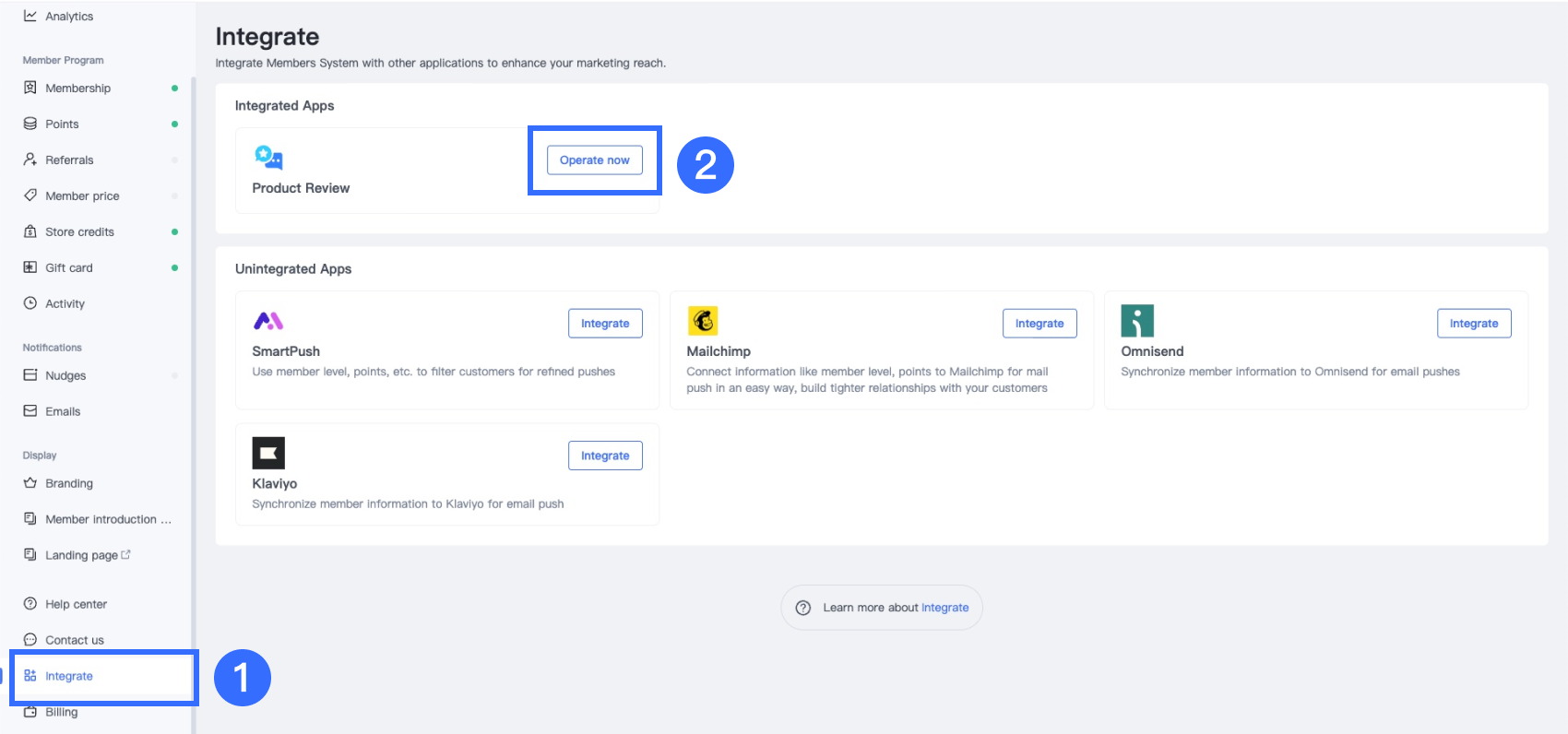This screenshot has width=1568, height=734.
Task: Click the Branding crown icon
Action: click(x=30, y=483)
